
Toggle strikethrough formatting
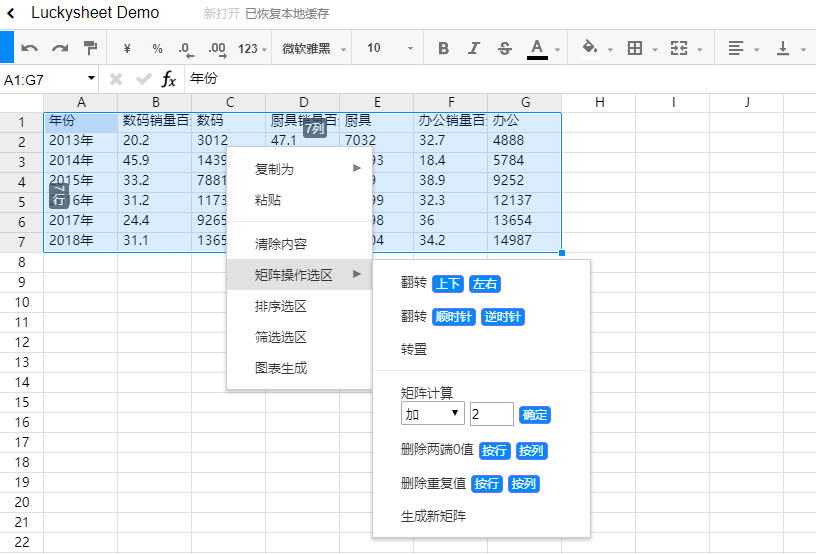click(504, 48)
